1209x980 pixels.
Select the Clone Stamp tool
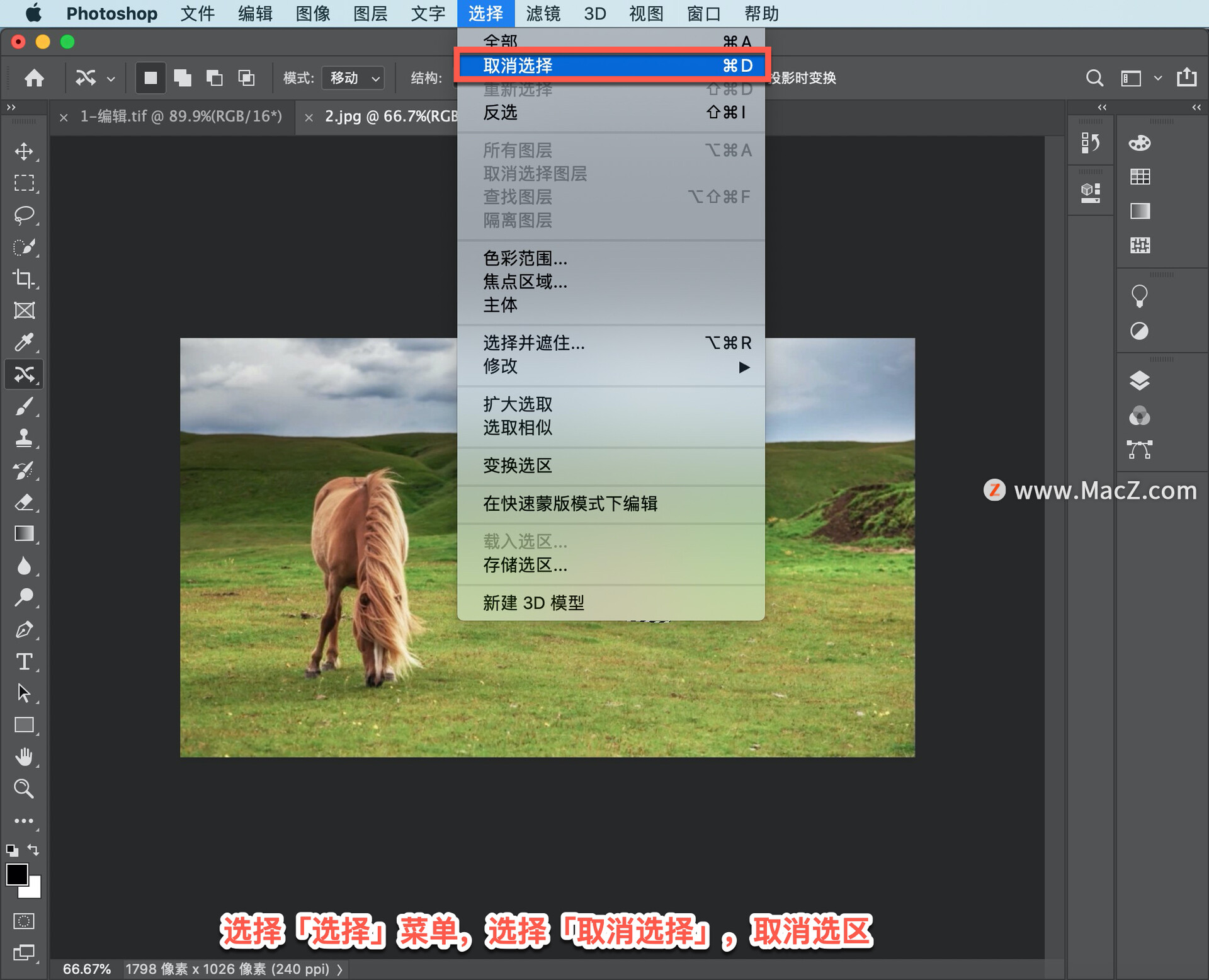coord(24,438)
